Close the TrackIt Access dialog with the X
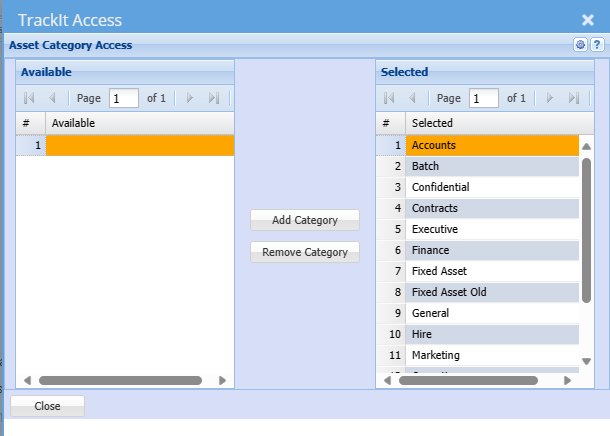 588,20
